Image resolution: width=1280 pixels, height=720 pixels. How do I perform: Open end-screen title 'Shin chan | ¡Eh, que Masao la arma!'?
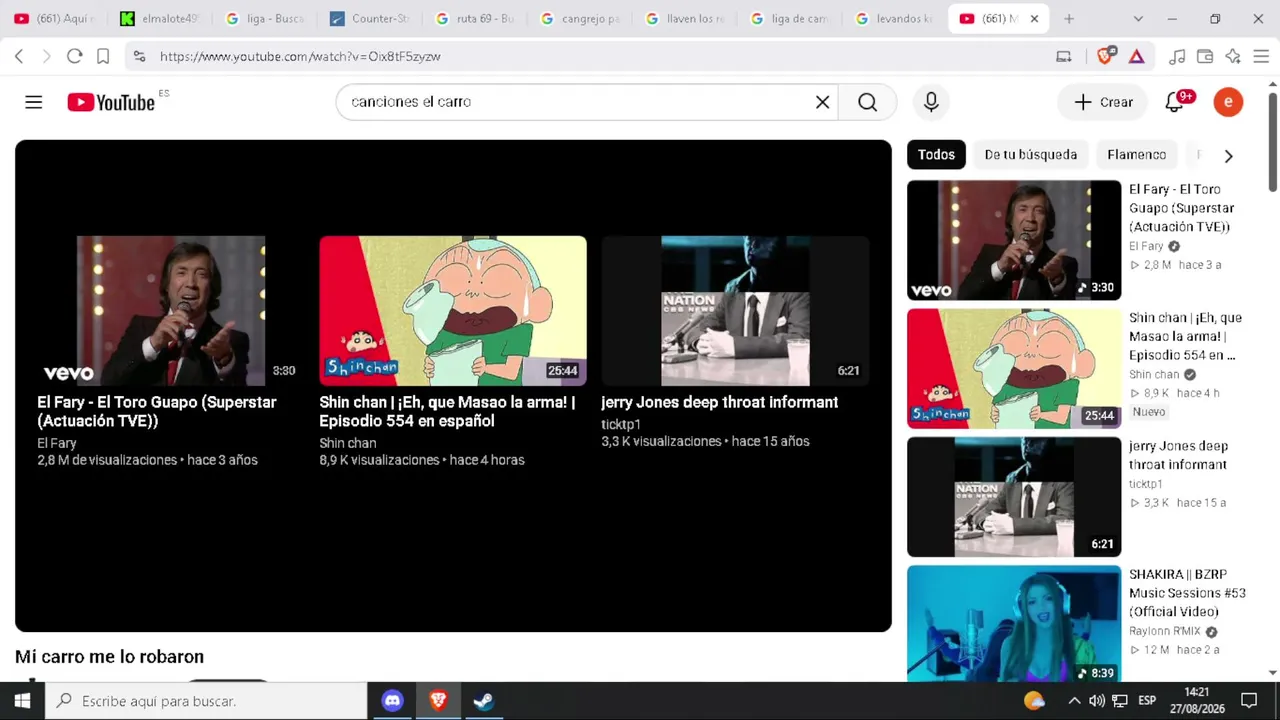click(x=447, y=411)
